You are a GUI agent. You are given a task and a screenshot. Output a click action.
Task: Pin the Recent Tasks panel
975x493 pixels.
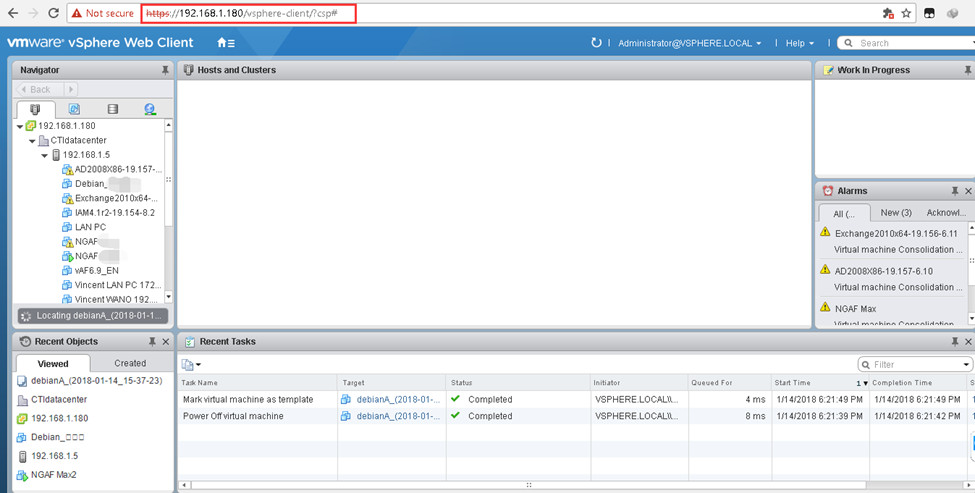click(954, 341)
